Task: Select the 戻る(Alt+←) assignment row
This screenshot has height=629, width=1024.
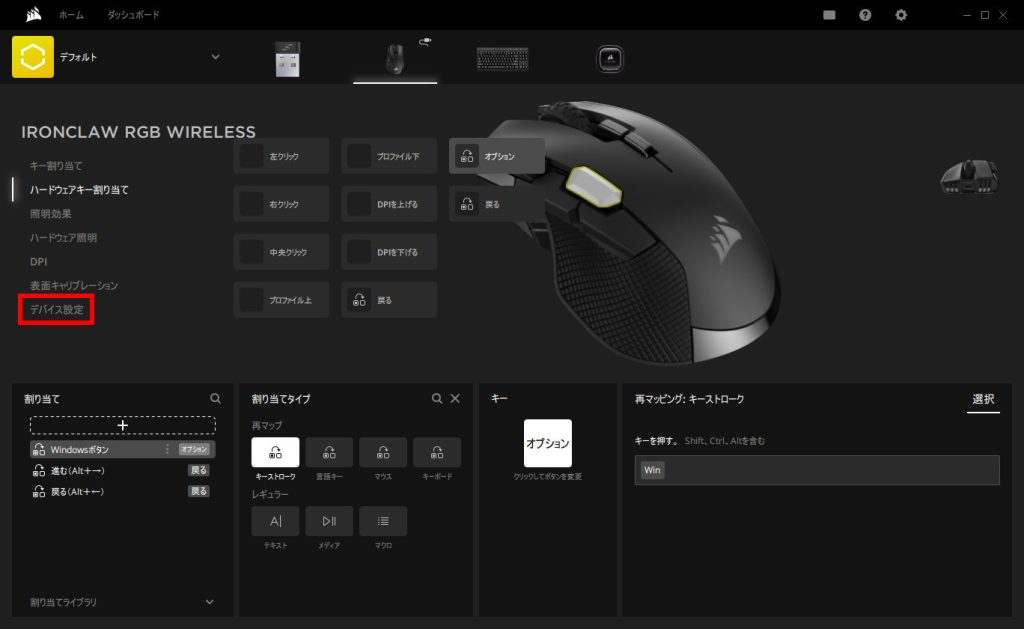Action: click(x=123, y=492)
